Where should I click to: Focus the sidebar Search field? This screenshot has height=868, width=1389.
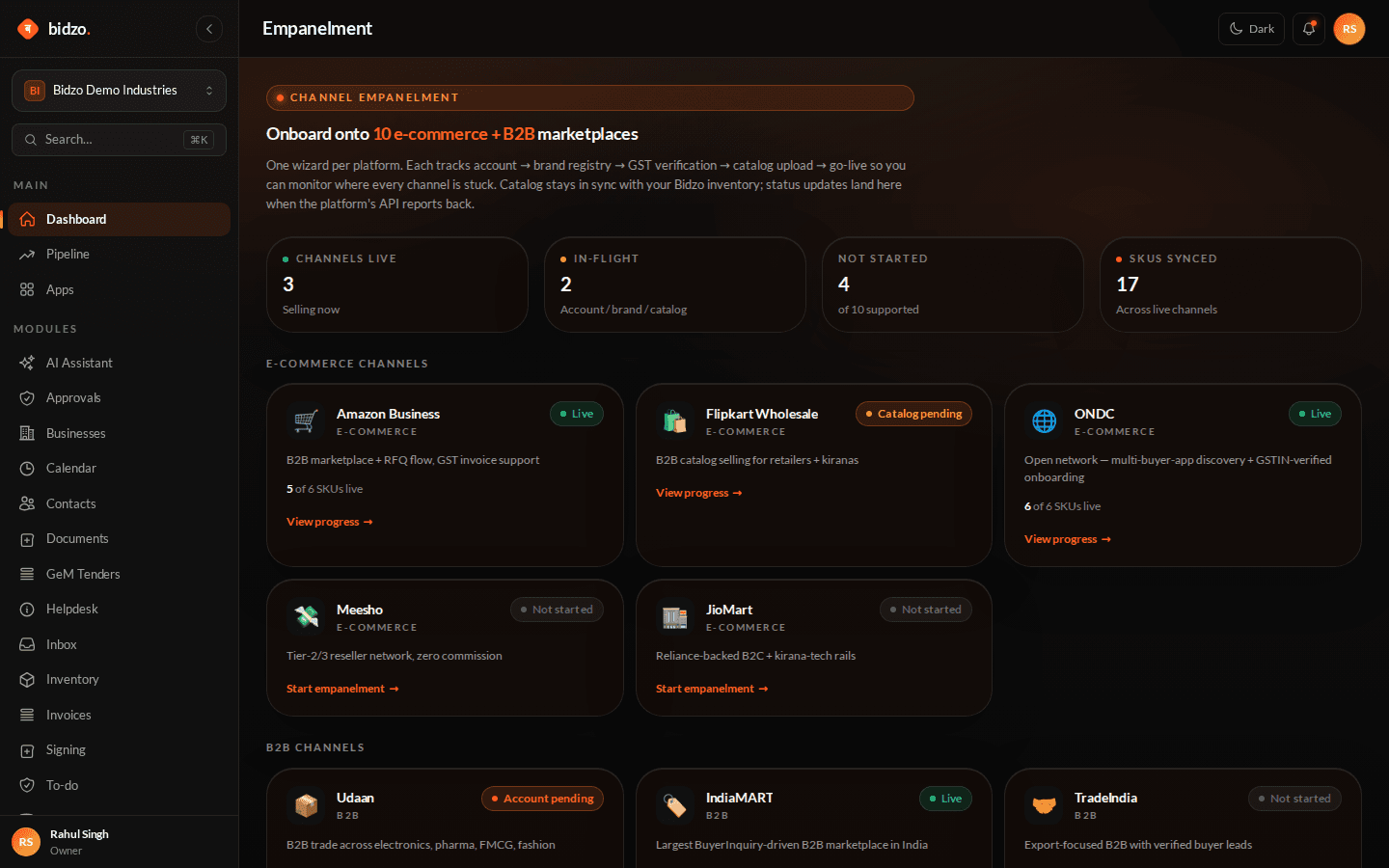pos(119,140)
